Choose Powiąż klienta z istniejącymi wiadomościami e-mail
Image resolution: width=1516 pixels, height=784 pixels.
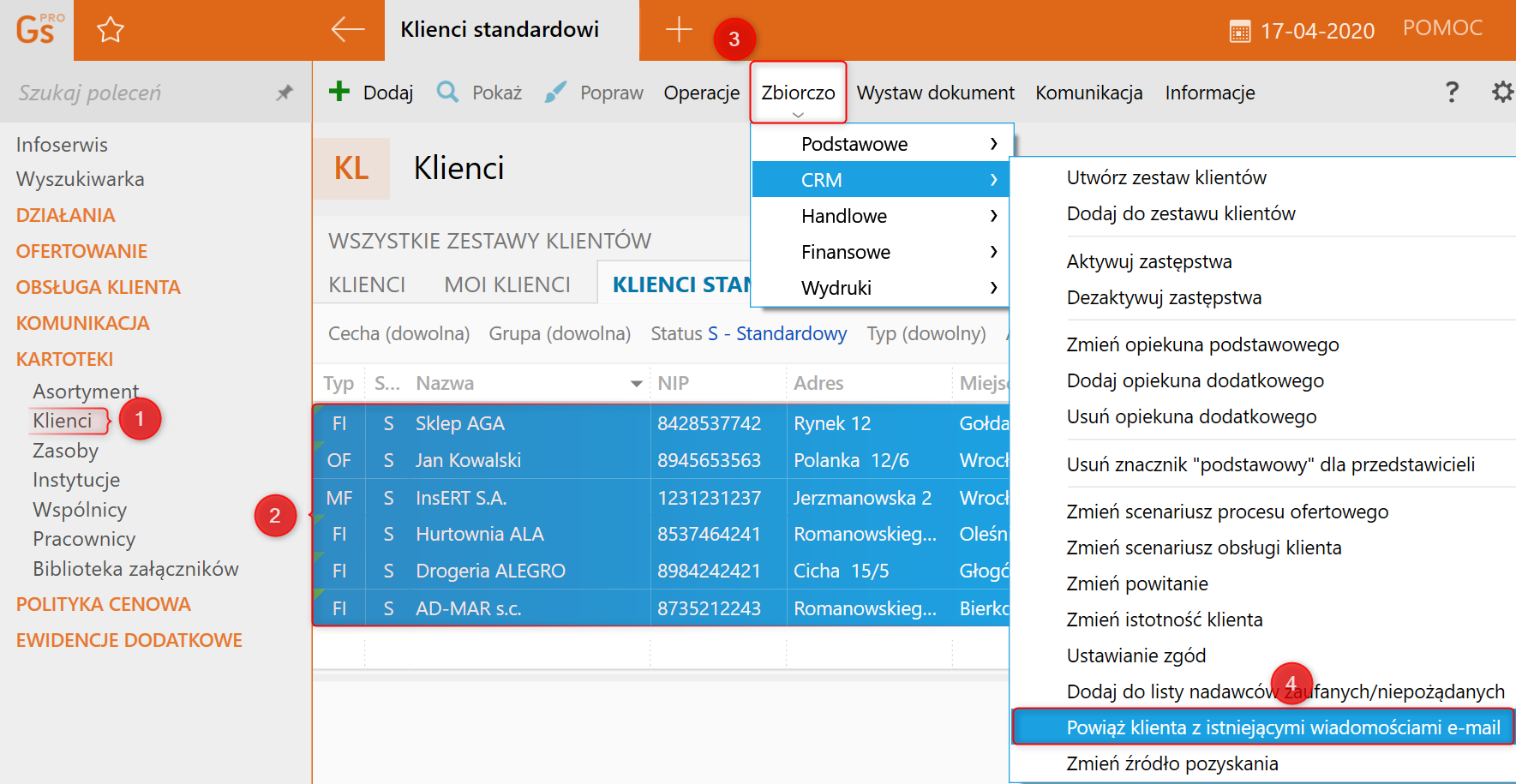tap(1263, 727)
